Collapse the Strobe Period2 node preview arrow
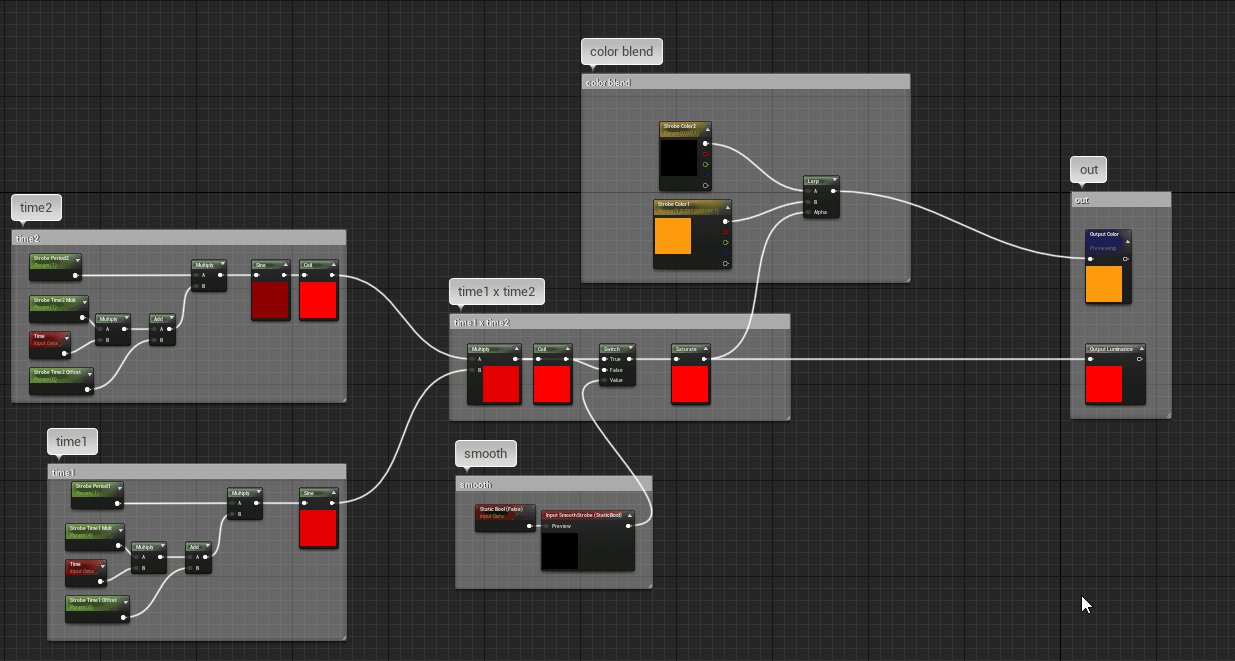Viewport: 1235px width, 661px height. point(77,258)
